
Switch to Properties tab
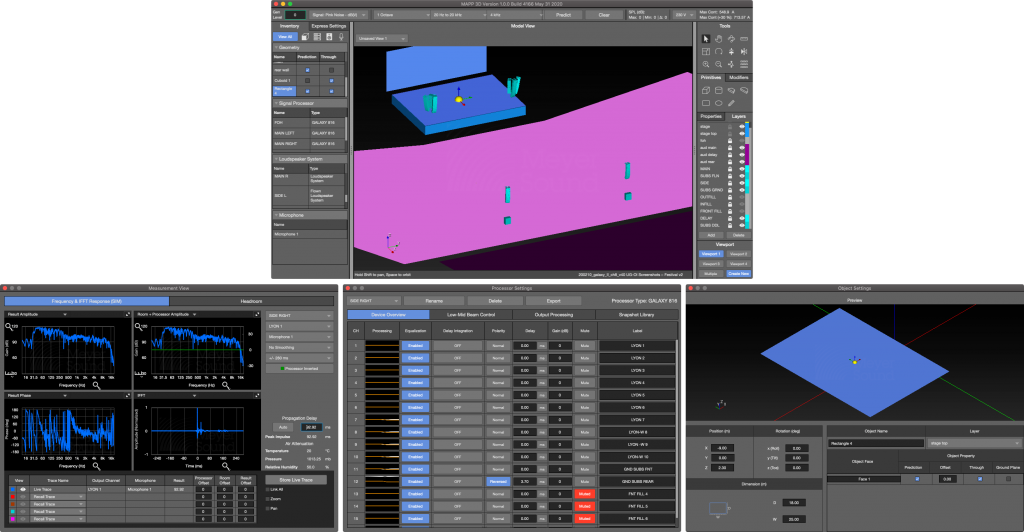point(711,116)
